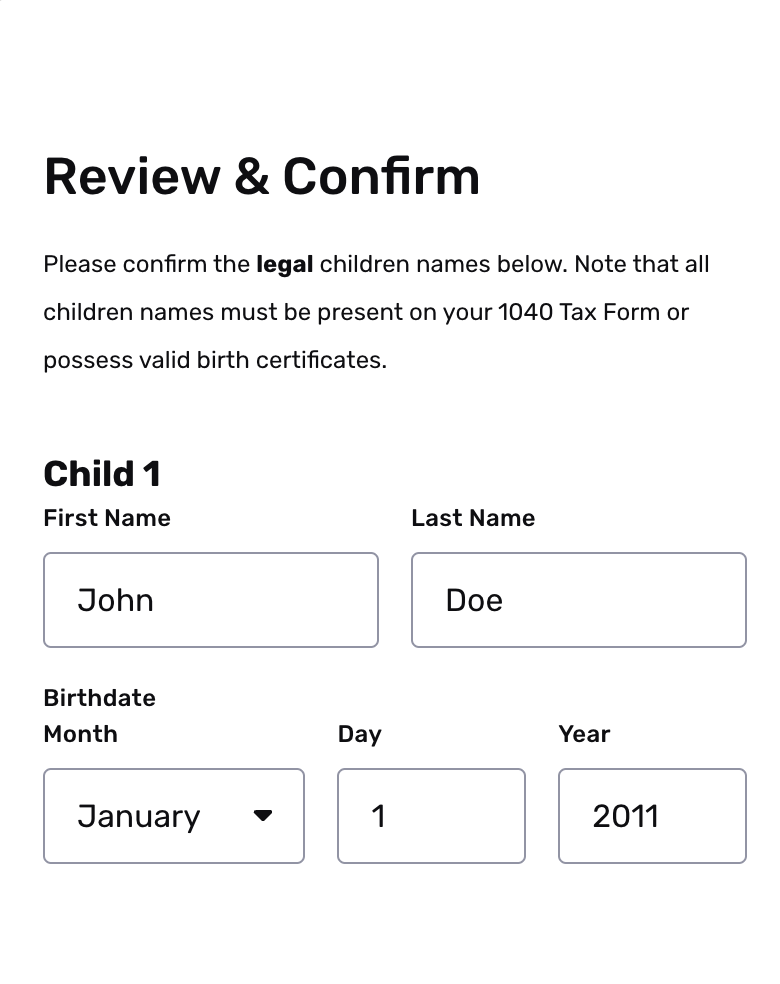Click the Year label
The image size is (780, 984).
[584, 734]
